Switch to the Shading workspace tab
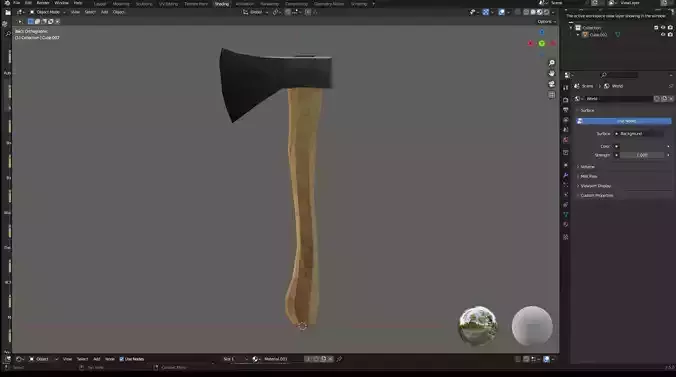This screenshot has width=676, height=377. point(222,4)
